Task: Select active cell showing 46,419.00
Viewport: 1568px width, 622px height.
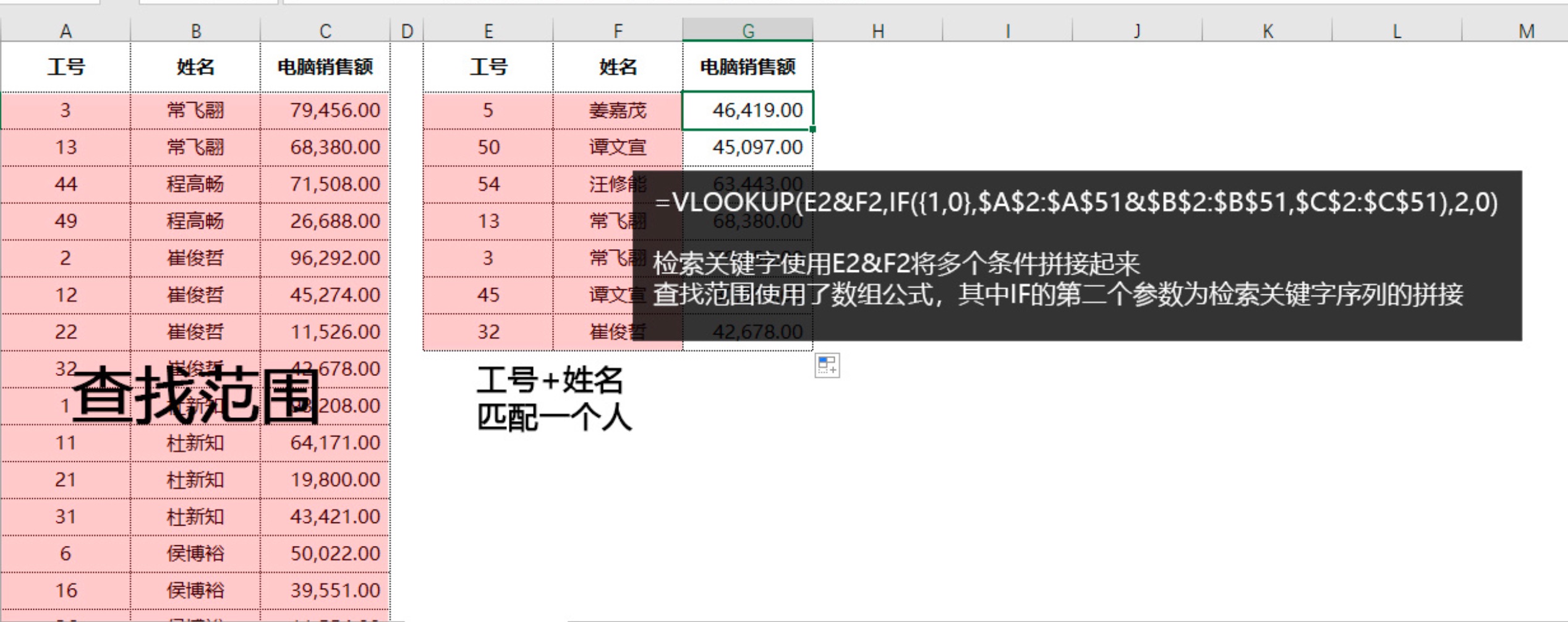Action: pos(748,111)
